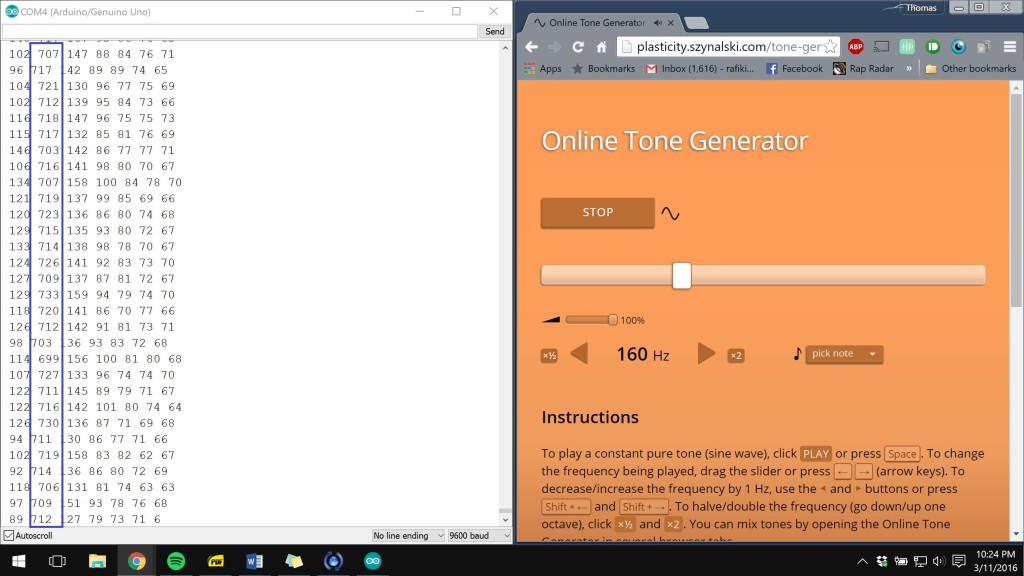
Task: Click the volume slider handle
Action: point(613,320)
